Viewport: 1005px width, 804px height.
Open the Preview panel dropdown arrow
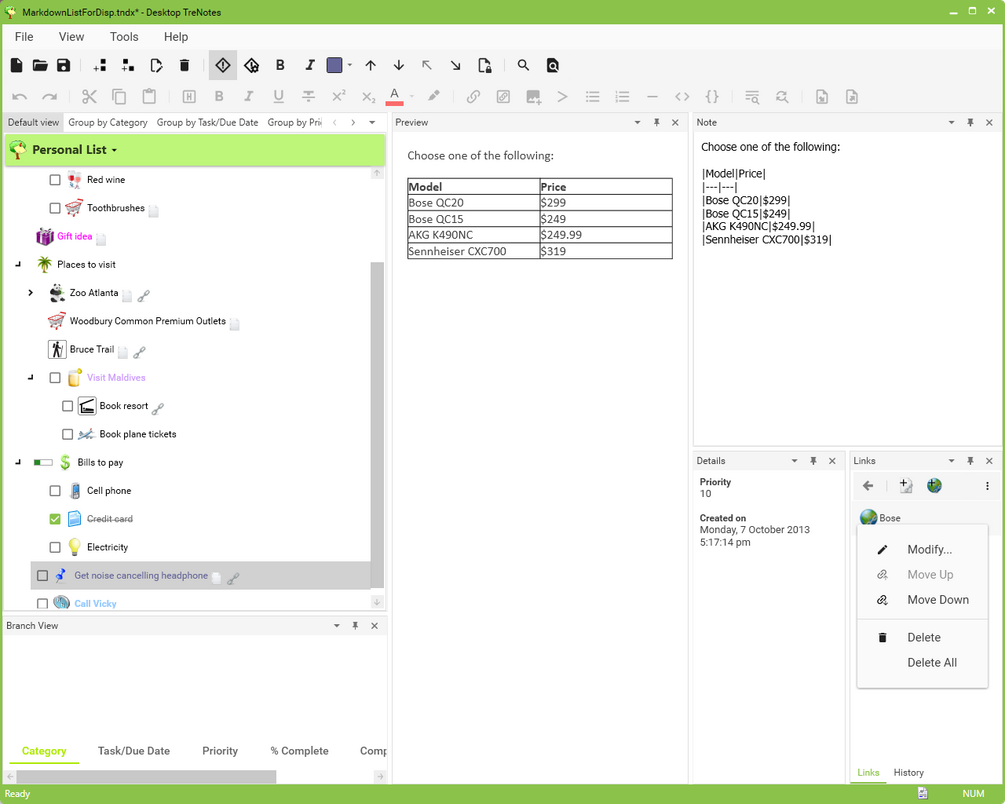click(x=637, y=122)
